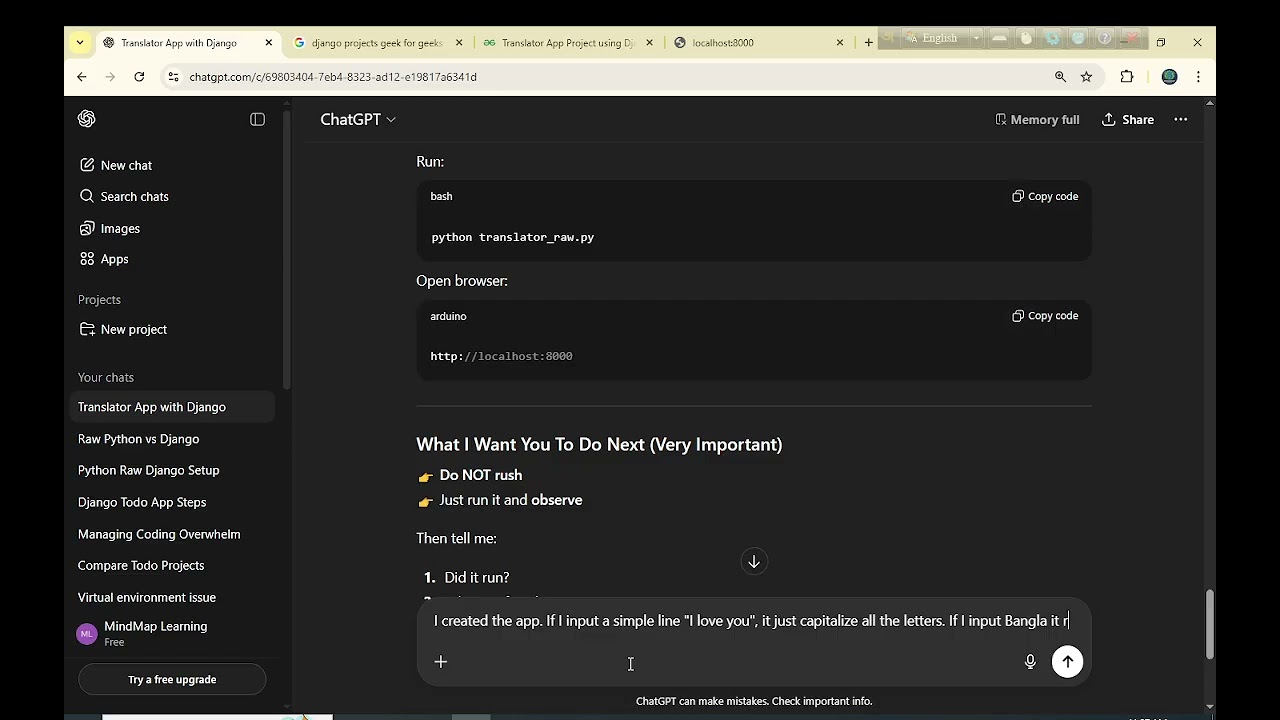Viewport: 1280px width, 720px height.
Task: Open MindMap Learning account menu
Action: (x=170, y=634)
